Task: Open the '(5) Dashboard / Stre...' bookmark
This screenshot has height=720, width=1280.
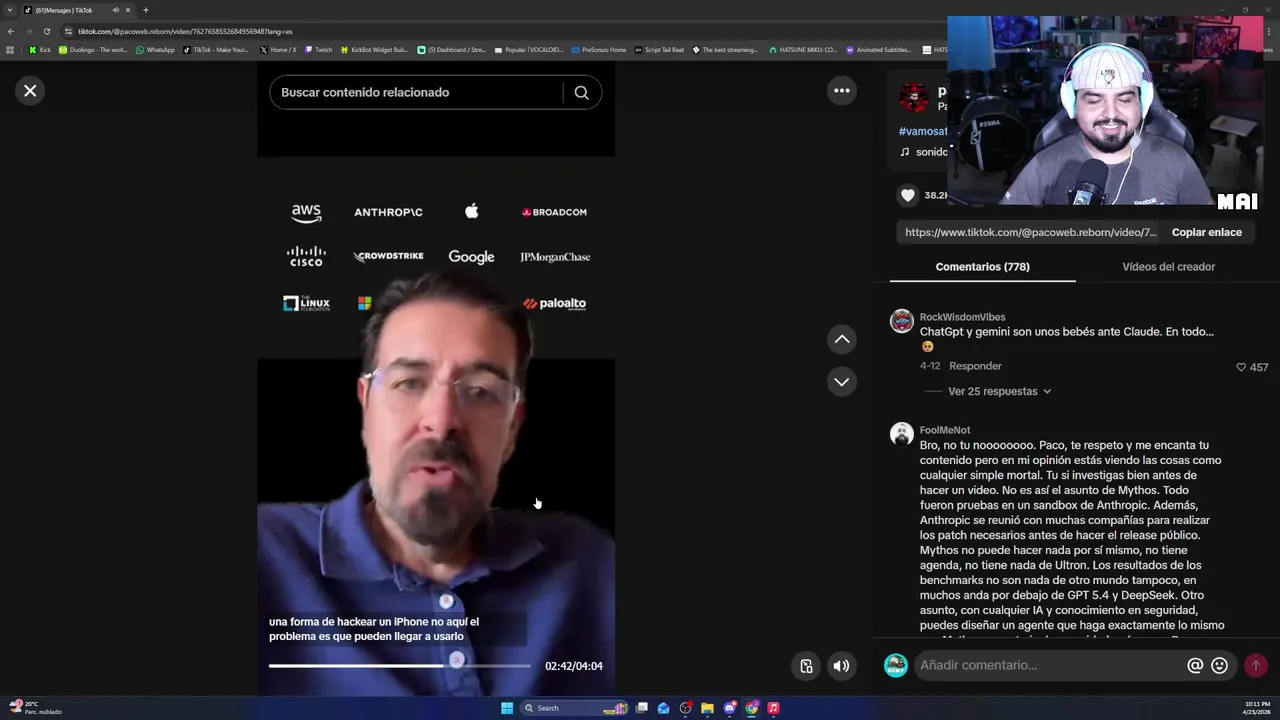Action: pos(451,49)
